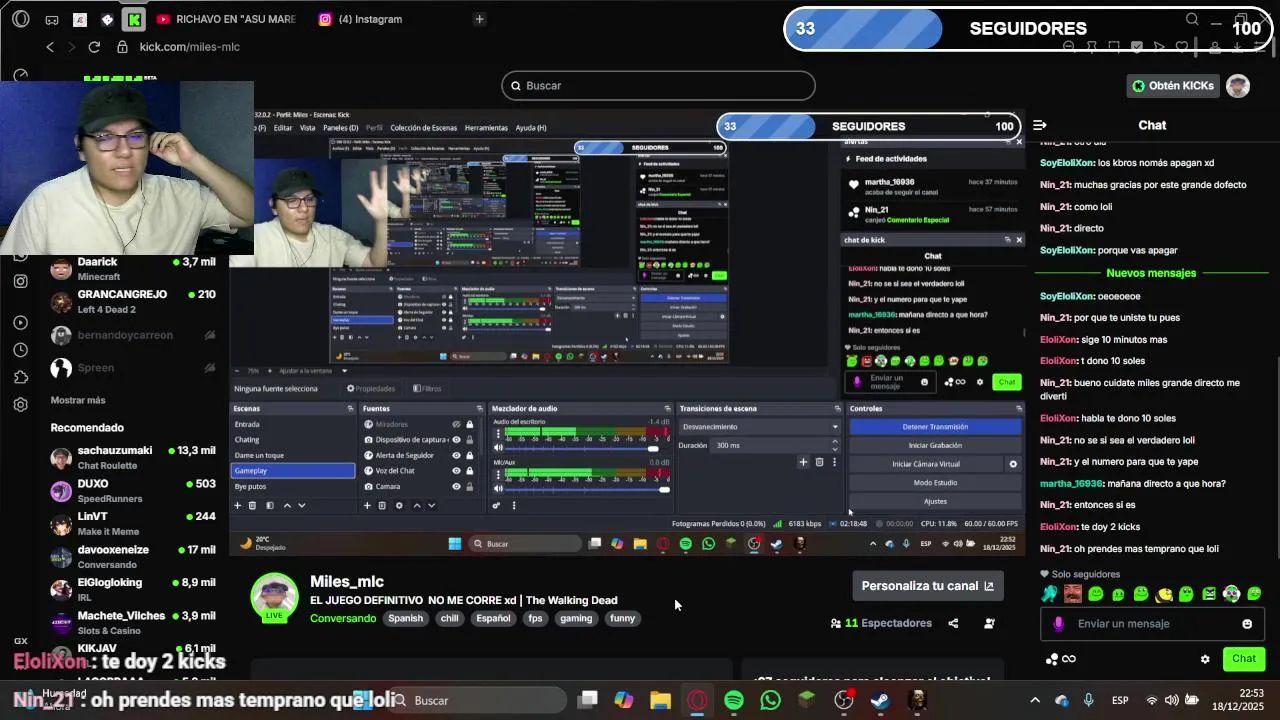Toggle visibility eye of Dispositivo de captura source

(x=456, y=440)
